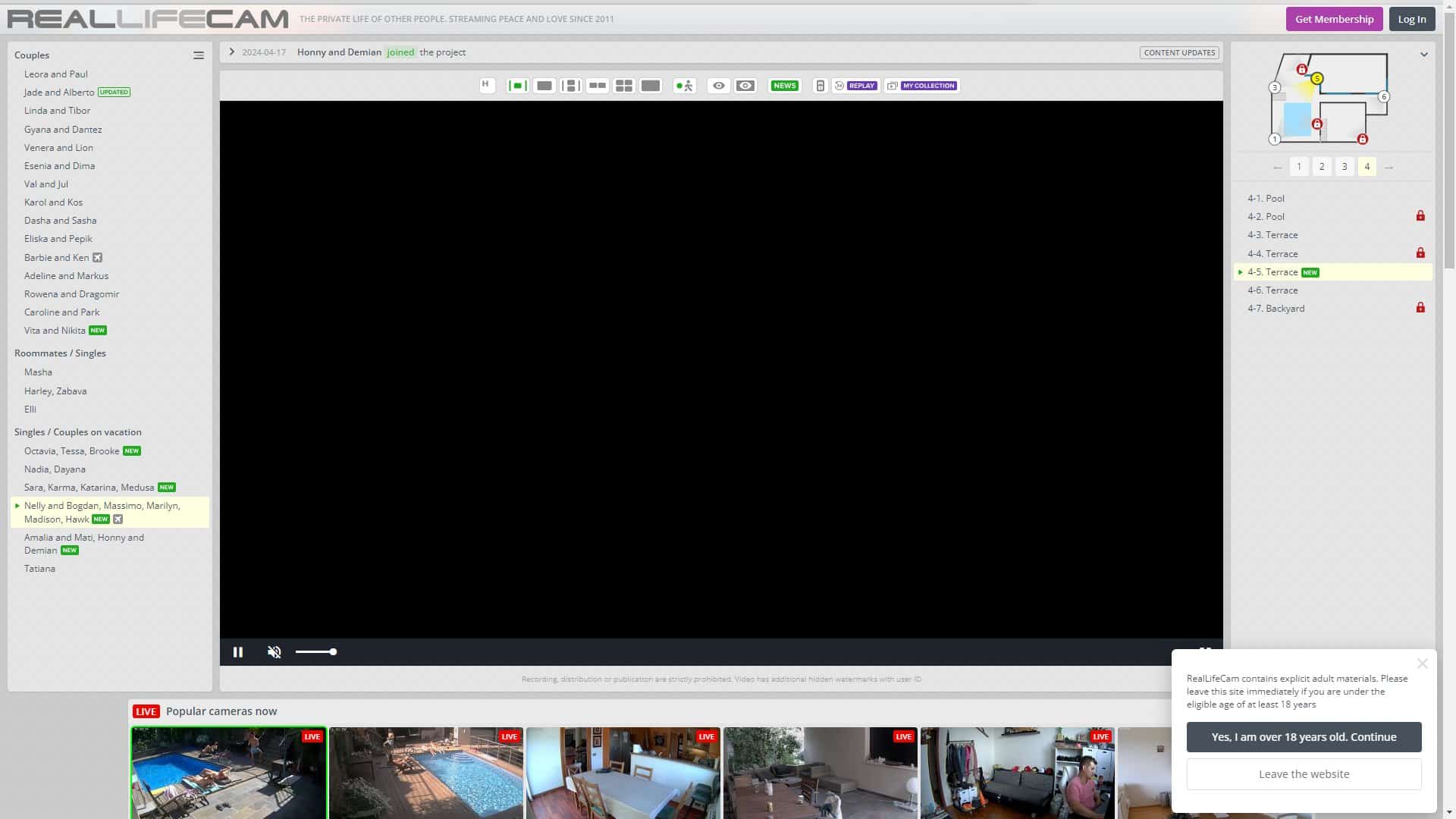Toggle the second crossed eye icon

(745, 86)
